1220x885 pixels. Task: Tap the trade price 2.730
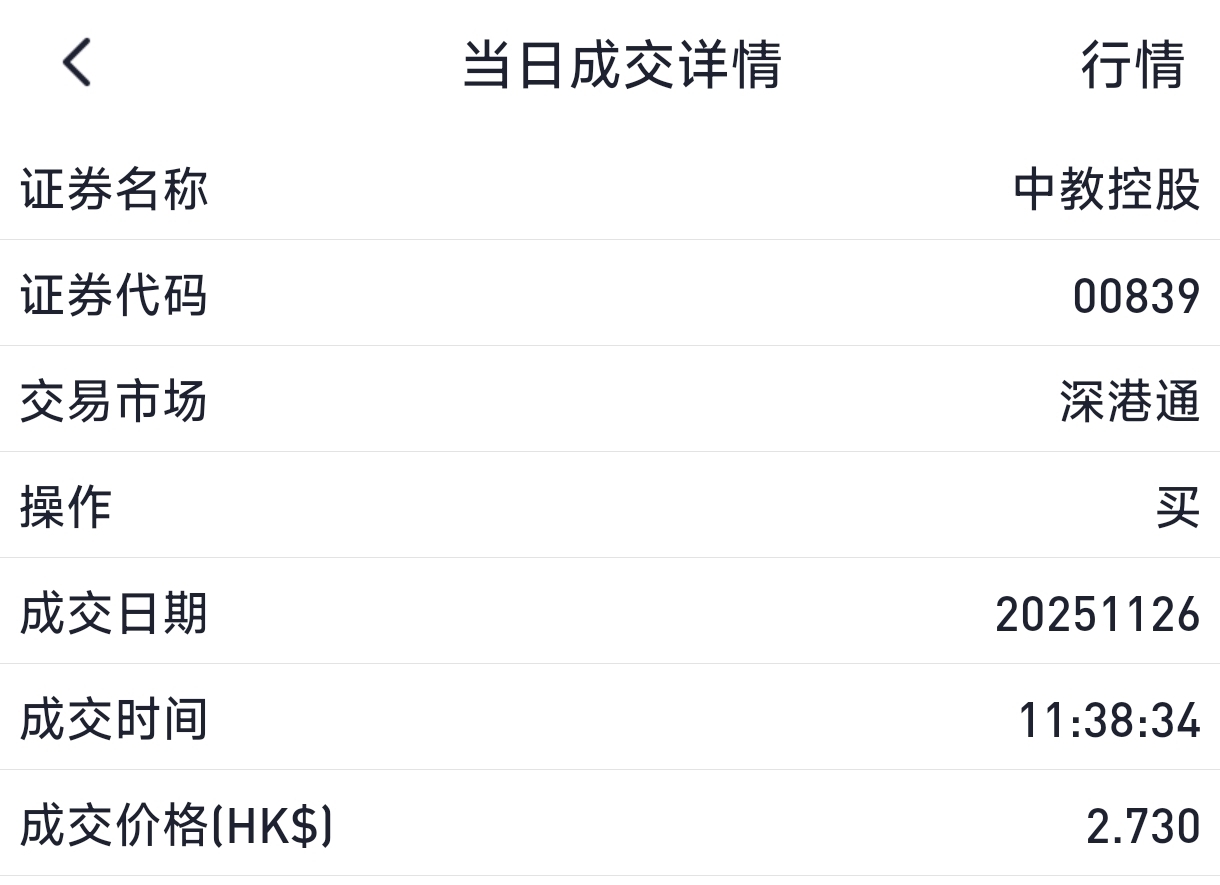(x=1143, y=827)
